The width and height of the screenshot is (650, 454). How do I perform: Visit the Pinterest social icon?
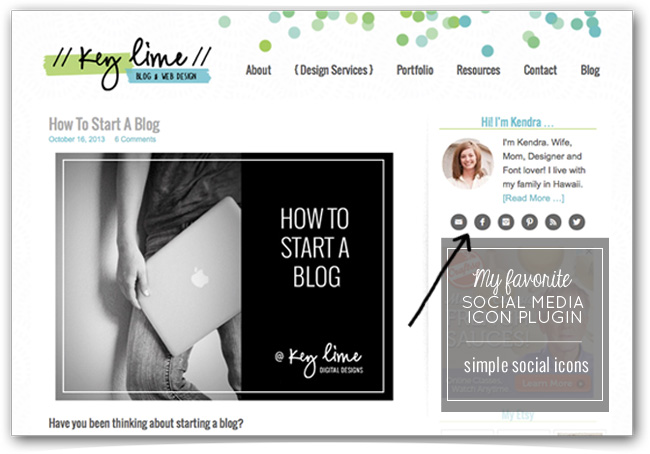click(x=529, y=222)
